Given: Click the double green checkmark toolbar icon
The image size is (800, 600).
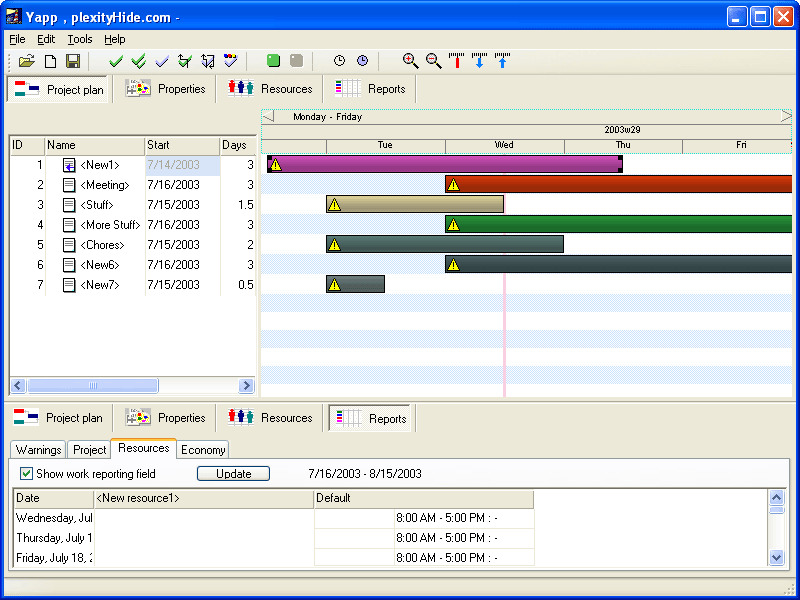Looking at the screenshot, I should pyautogui.click(x=139, y=61).
